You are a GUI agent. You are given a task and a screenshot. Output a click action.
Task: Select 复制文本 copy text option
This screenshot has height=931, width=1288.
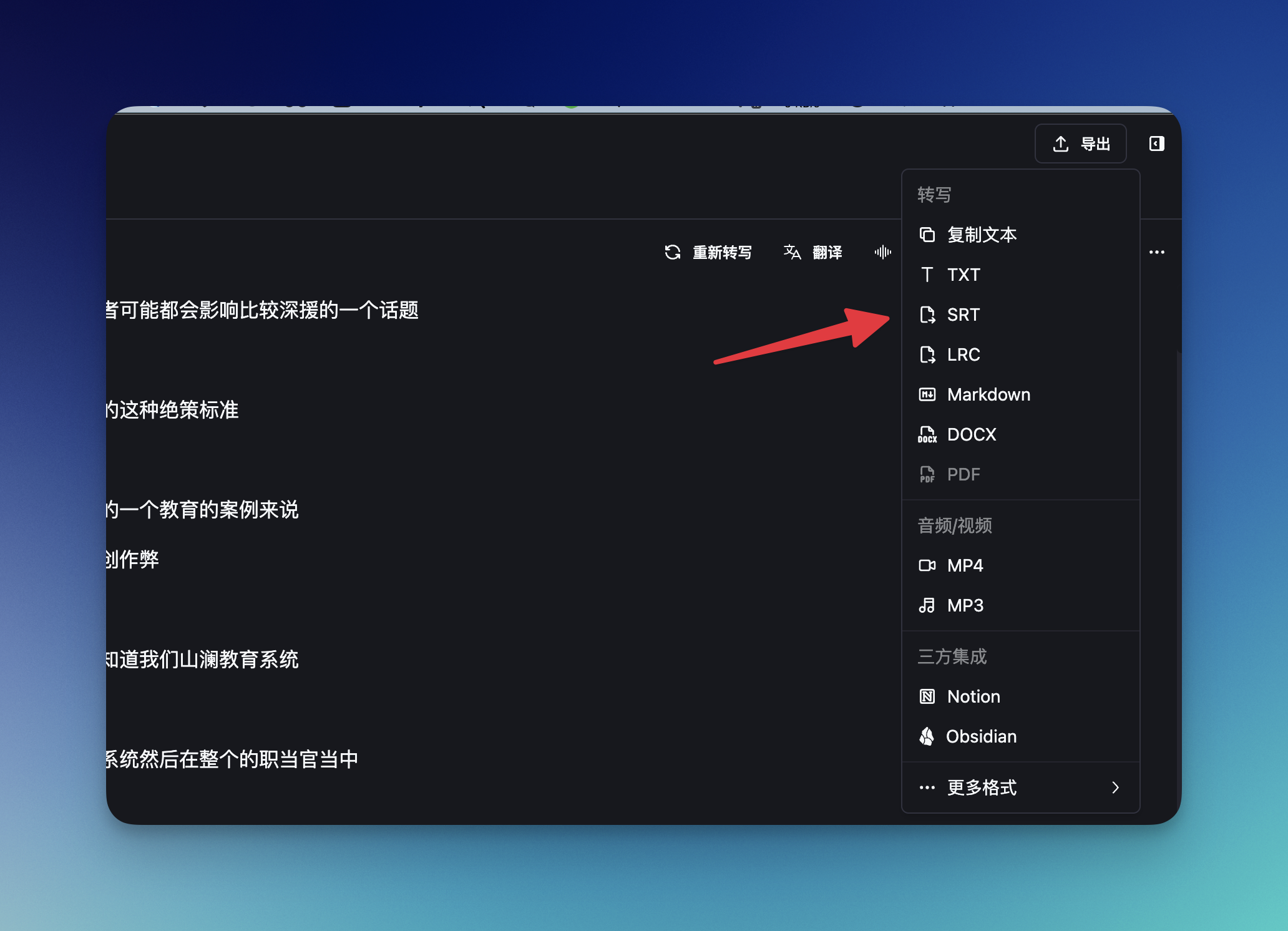tap(1021, 235)
